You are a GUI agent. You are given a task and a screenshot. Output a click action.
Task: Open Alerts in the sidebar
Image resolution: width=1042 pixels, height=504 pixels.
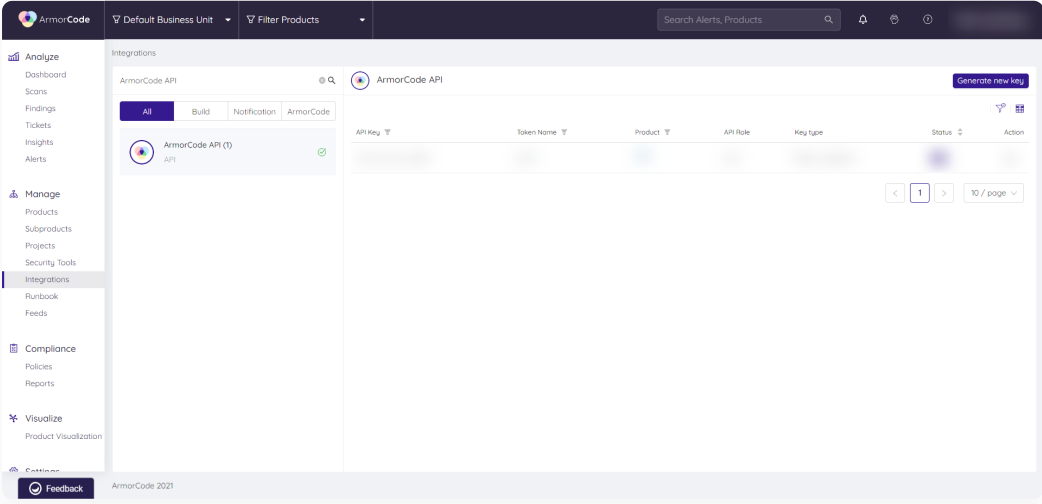[36, 159]
